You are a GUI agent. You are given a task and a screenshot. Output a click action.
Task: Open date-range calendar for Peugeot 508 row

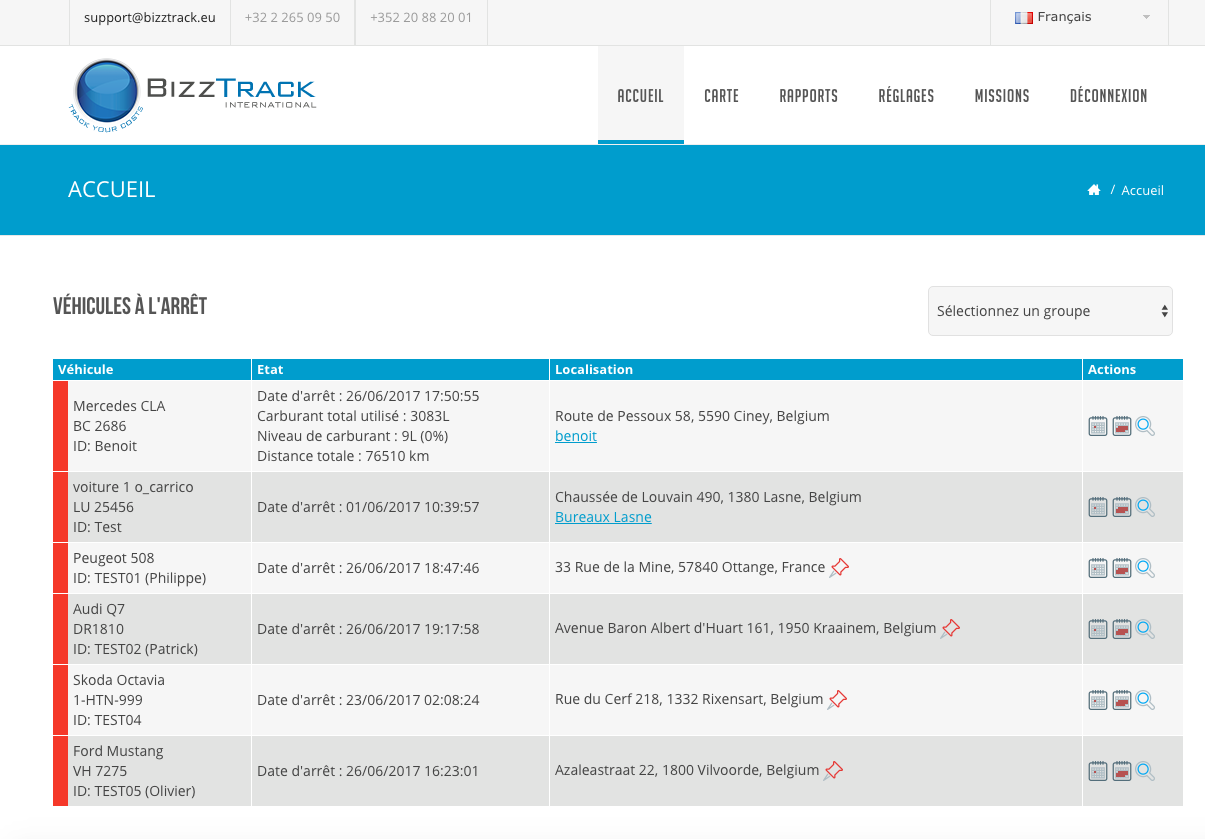click(1122, 569)
